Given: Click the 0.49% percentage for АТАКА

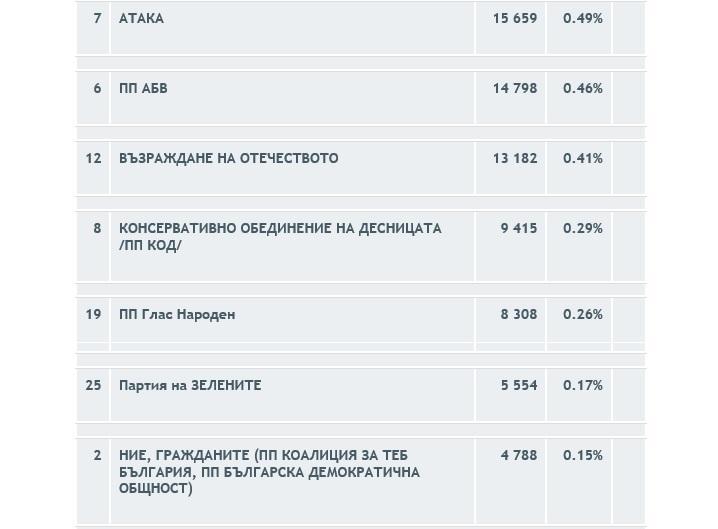Looking at the screenshot, I should tap(582, 19).
